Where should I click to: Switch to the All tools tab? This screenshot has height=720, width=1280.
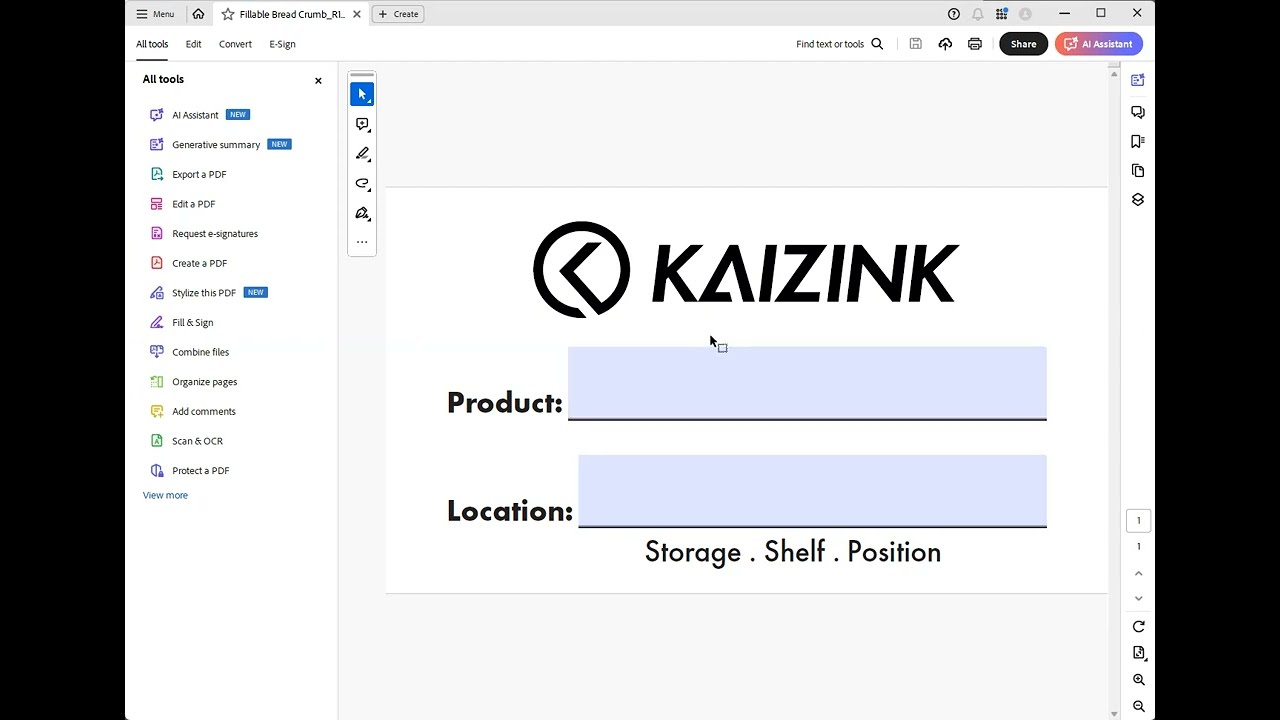(x=152, y=44)
